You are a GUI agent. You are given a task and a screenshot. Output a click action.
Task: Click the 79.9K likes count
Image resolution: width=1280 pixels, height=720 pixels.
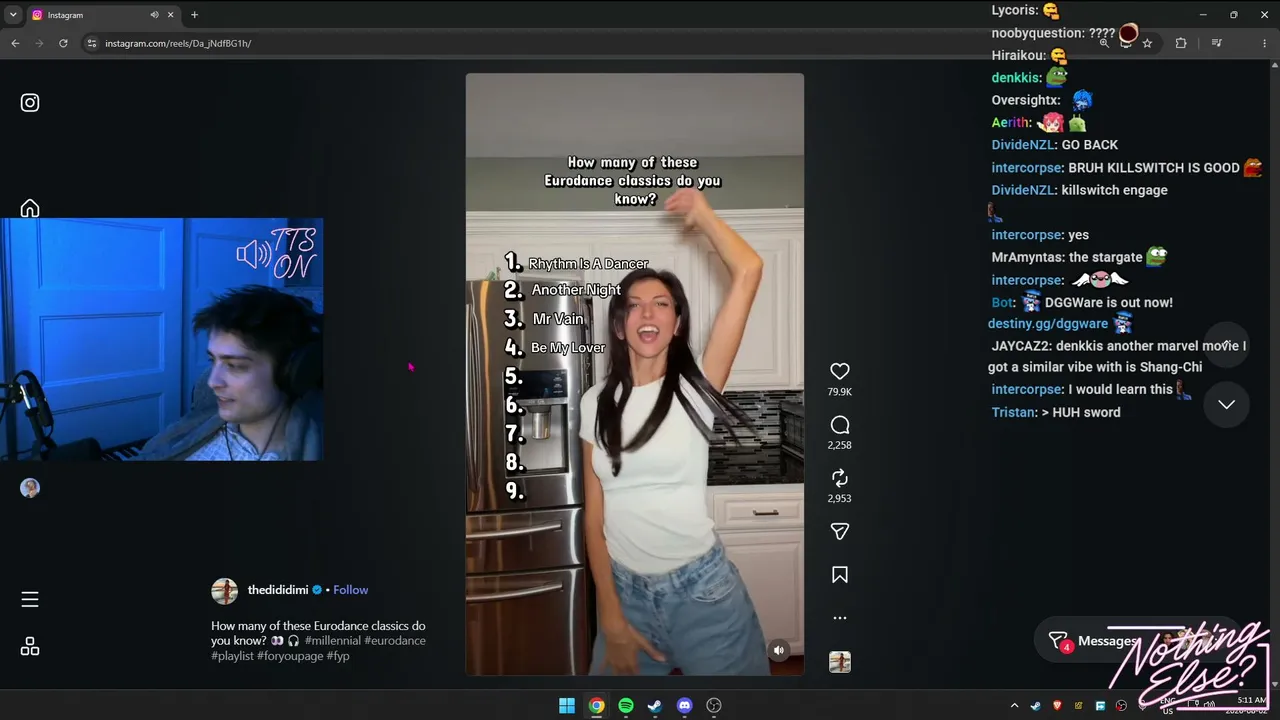click(x=840, y=392)
